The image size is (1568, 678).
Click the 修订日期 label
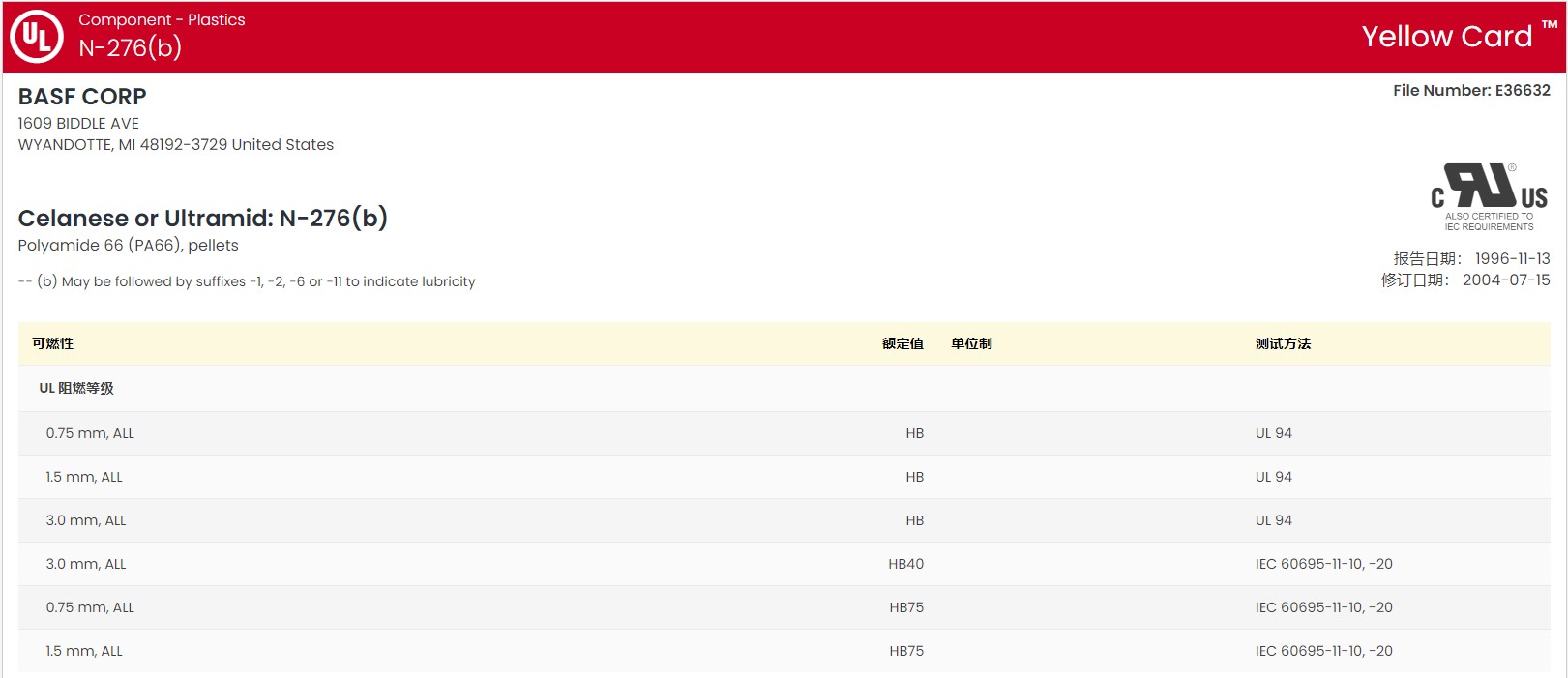1415,280
